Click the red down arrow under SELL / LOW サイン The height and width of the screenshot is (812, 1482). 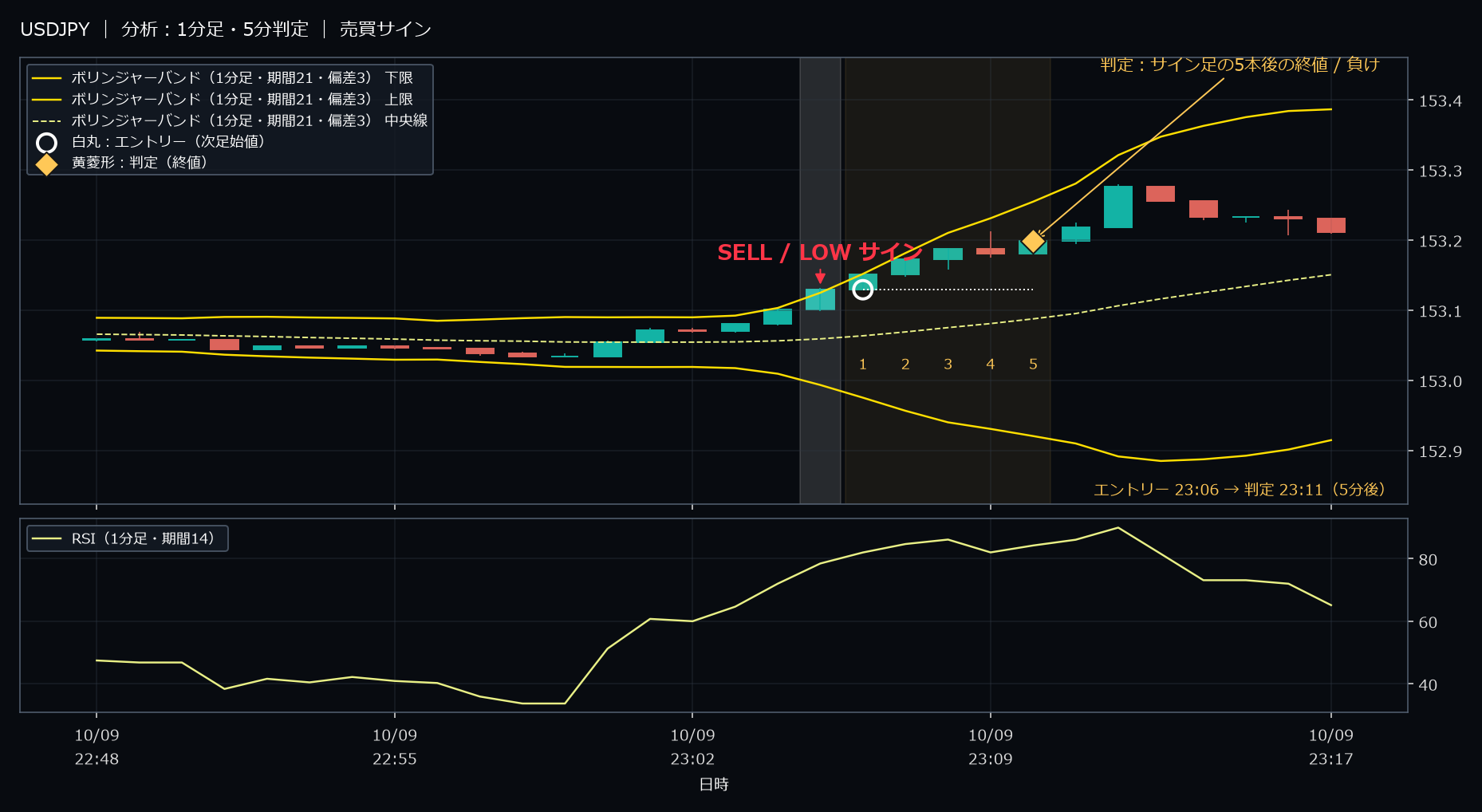tap(820, 277)
